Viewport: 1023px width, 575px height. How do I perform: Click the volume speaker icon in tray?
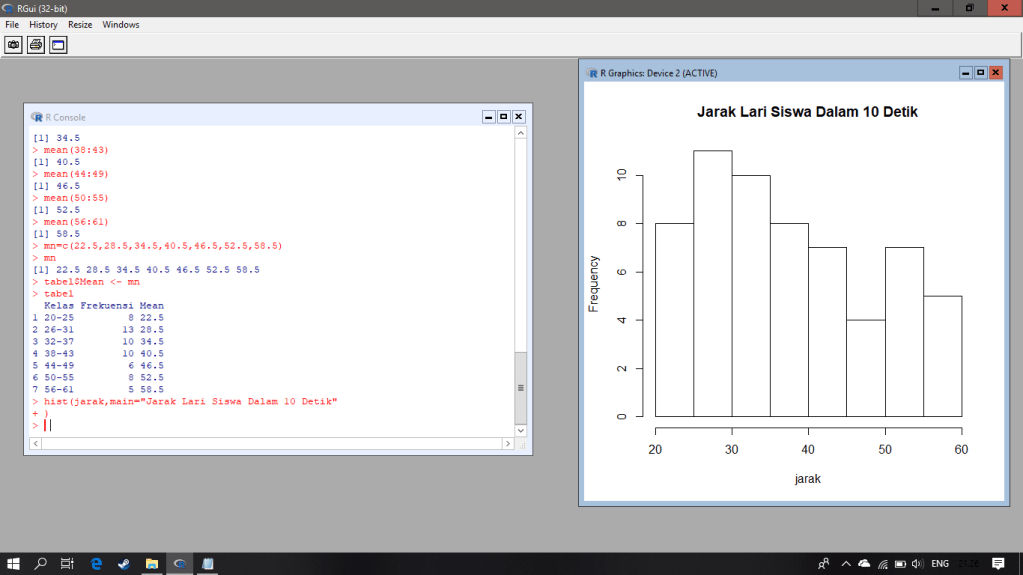tap(916, 564)
